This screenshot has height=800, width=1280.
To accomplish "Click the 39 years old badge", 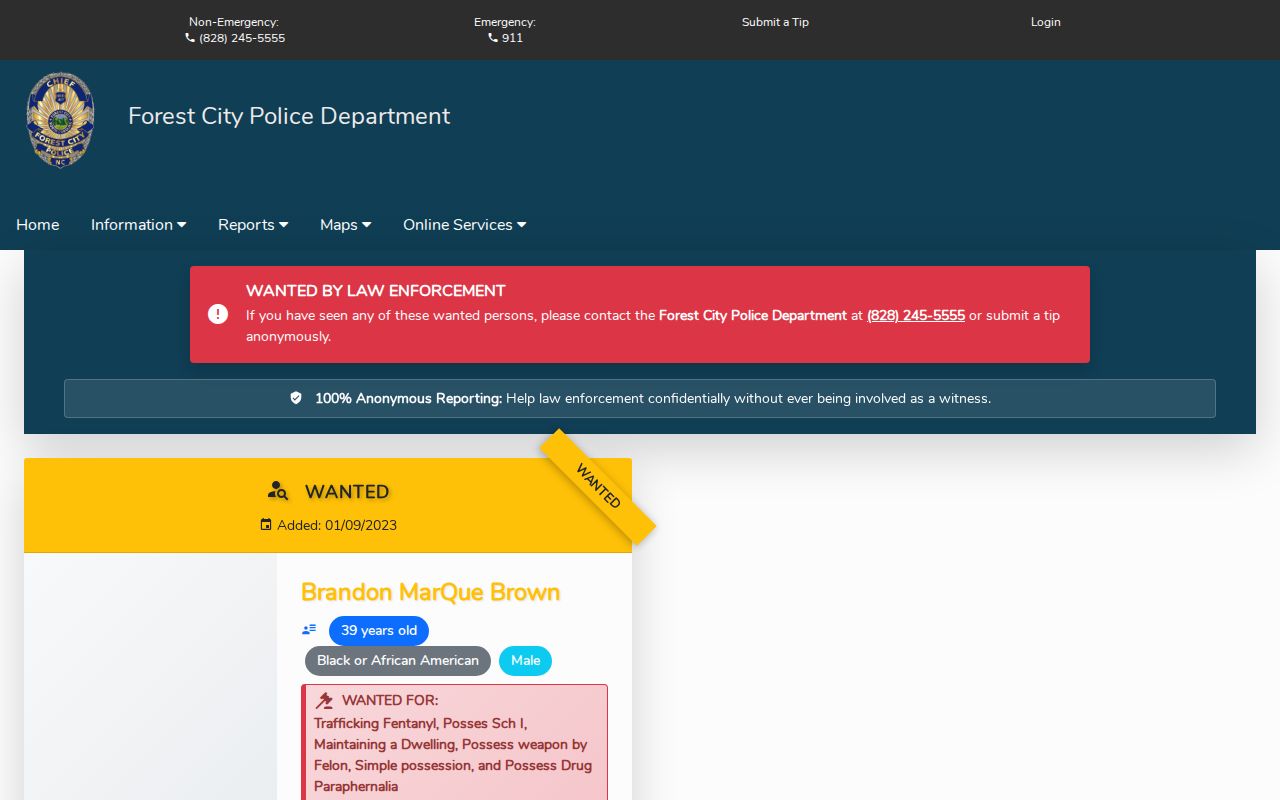I will click(x=379, y=631).
